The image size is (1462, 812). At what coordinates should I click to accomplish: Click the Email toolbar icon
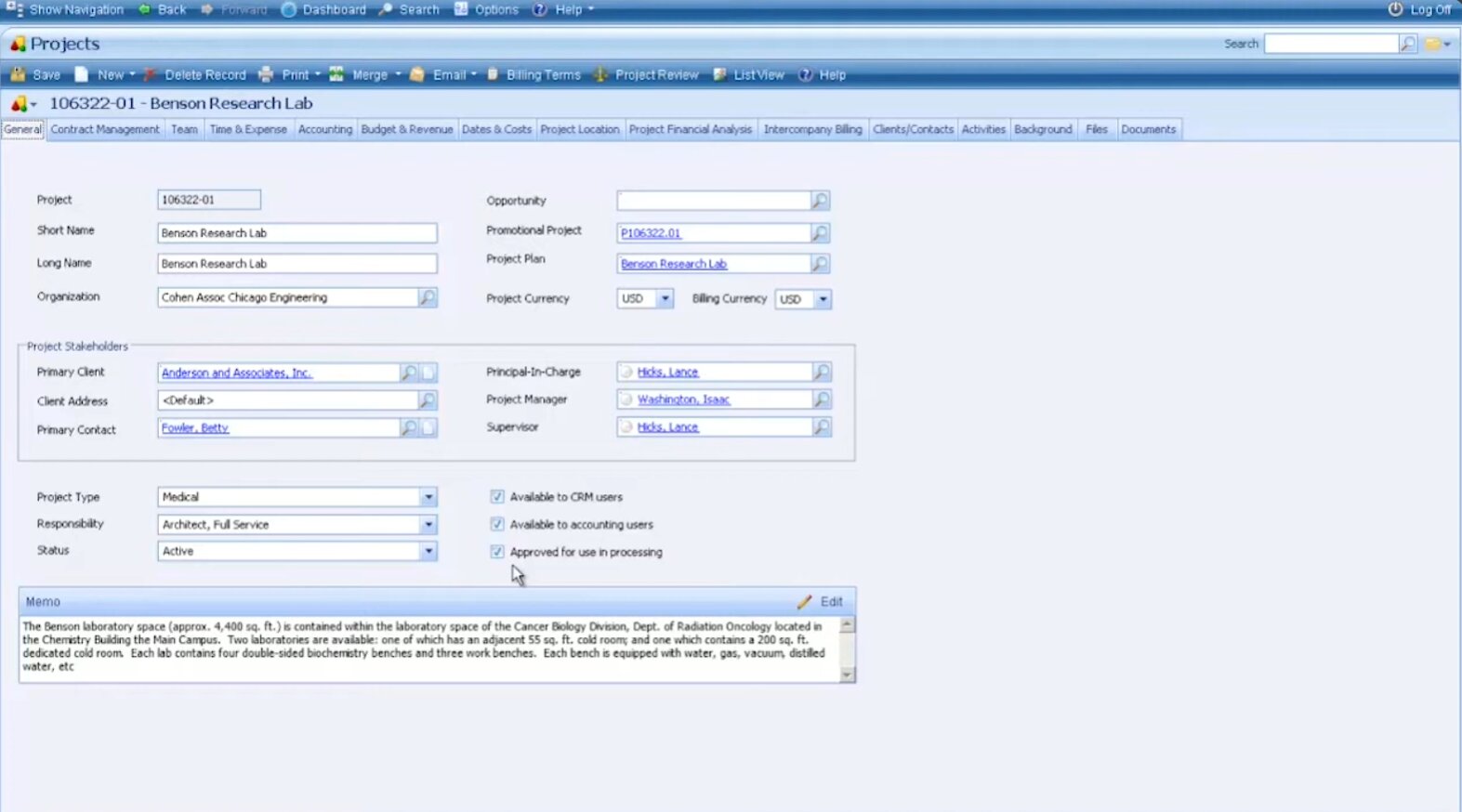[x=417, y=74]
